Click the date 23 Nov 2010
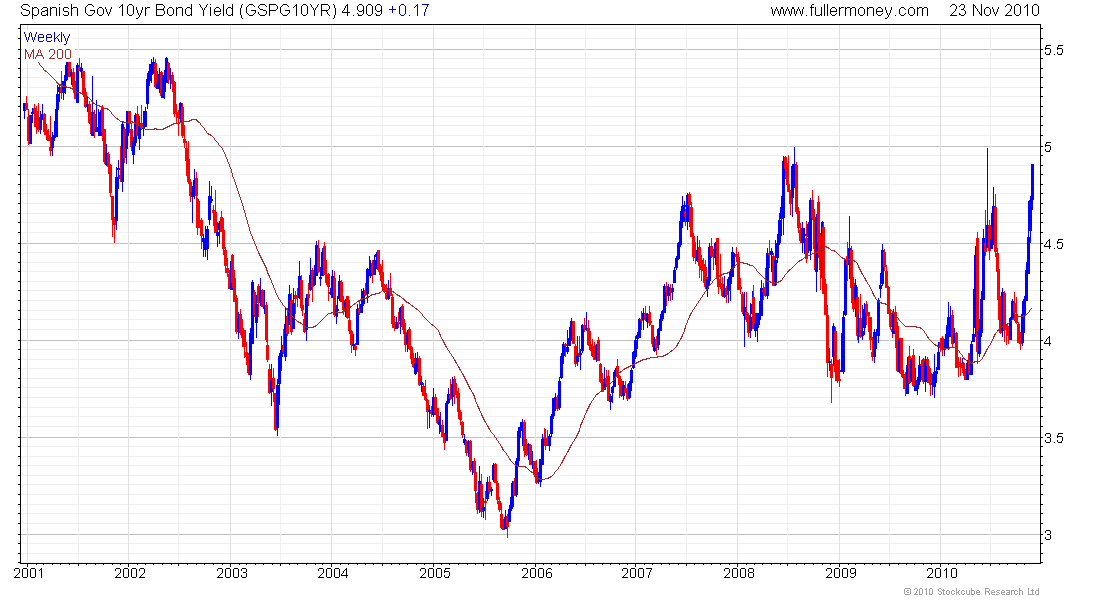The height and width of the screenshot is (600, 1100). coord(994,11)
